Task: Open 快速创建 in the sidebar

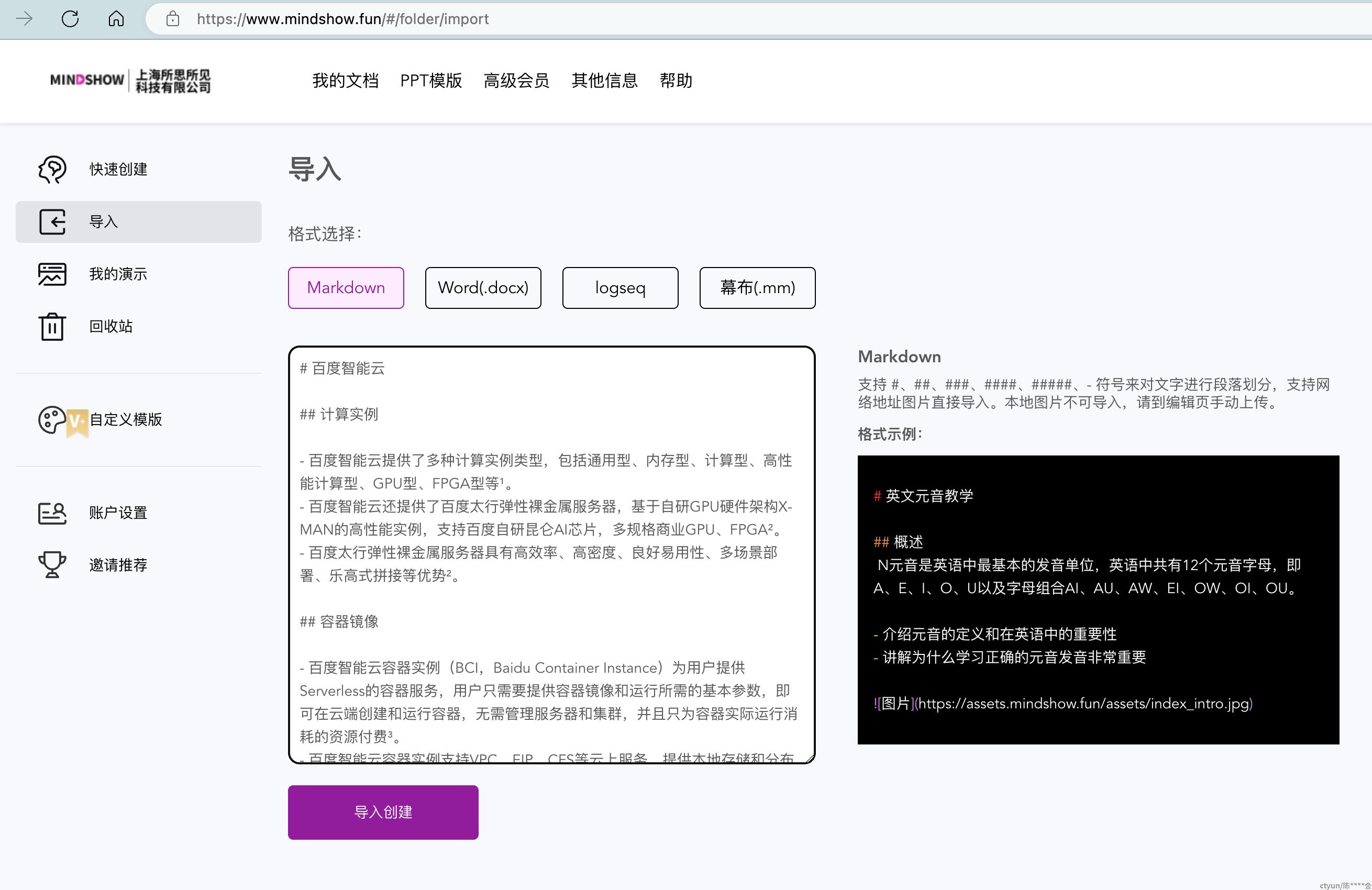Action: 118,170
